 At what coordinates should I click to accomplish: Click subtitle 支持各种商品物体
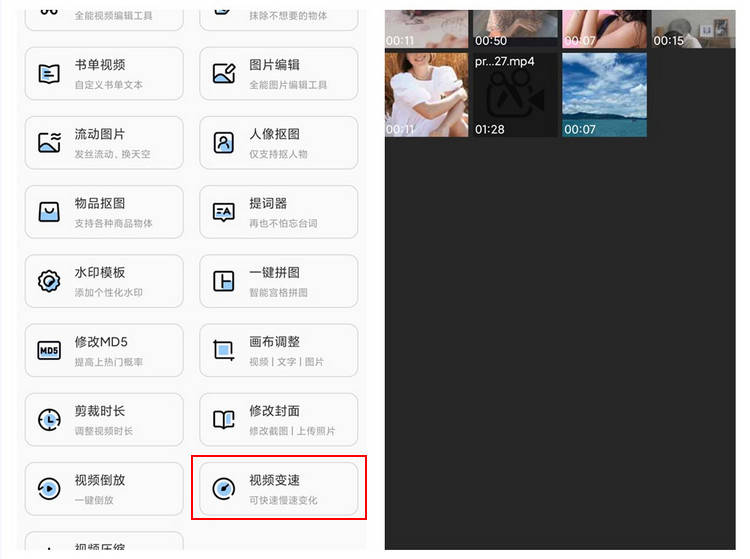point(113,223)
